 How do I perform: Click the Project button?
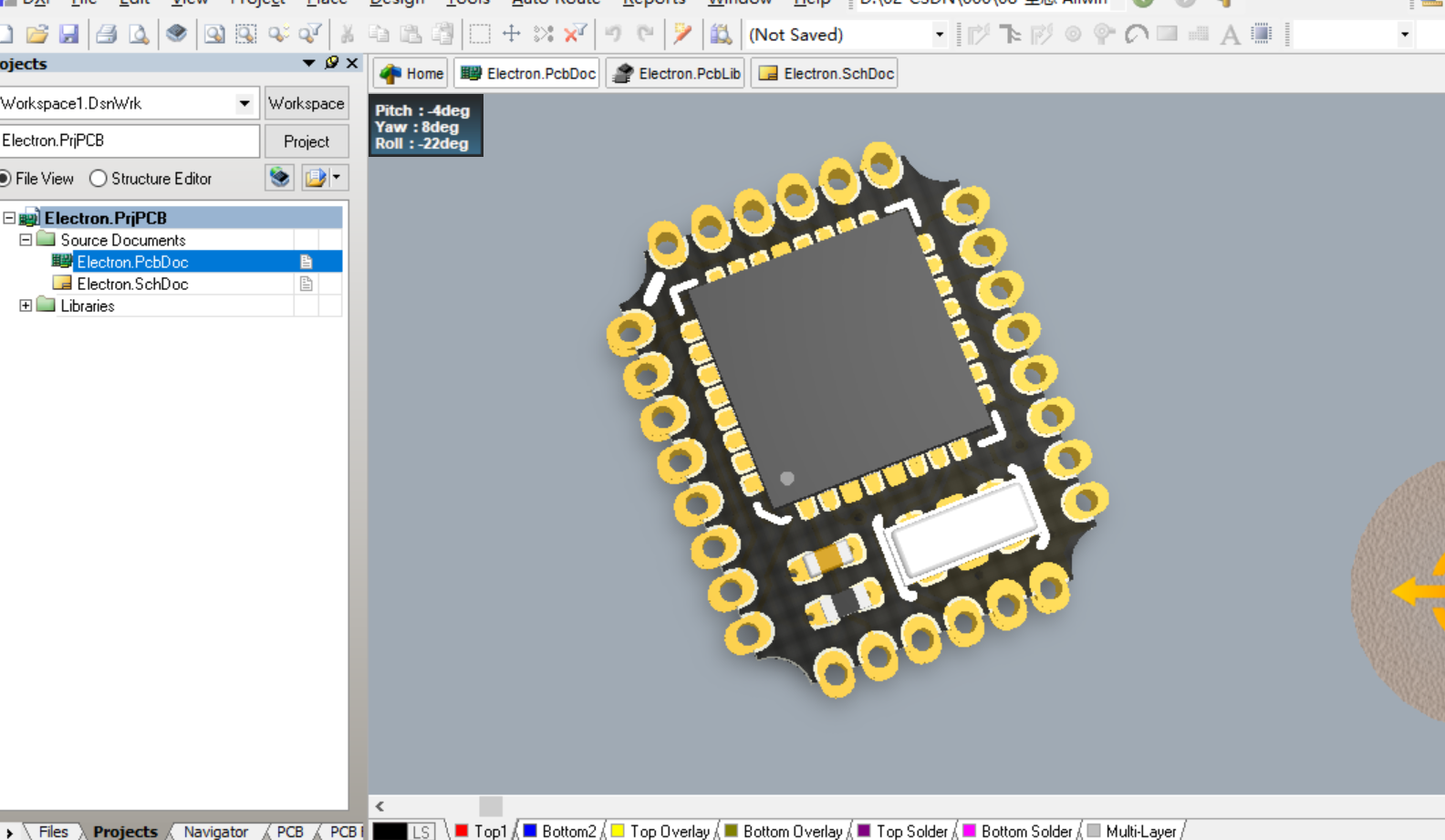(307, 141)
